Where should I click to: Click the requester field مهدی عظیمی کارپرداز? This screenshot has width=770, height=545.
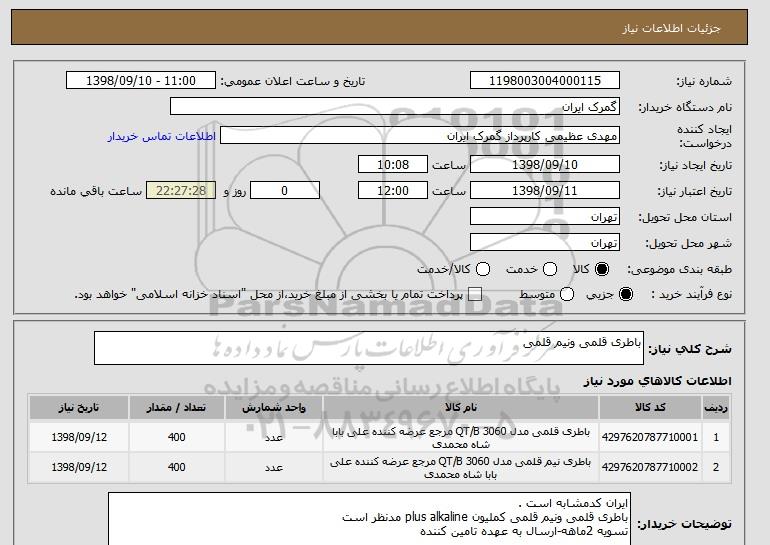click(420, 136)
